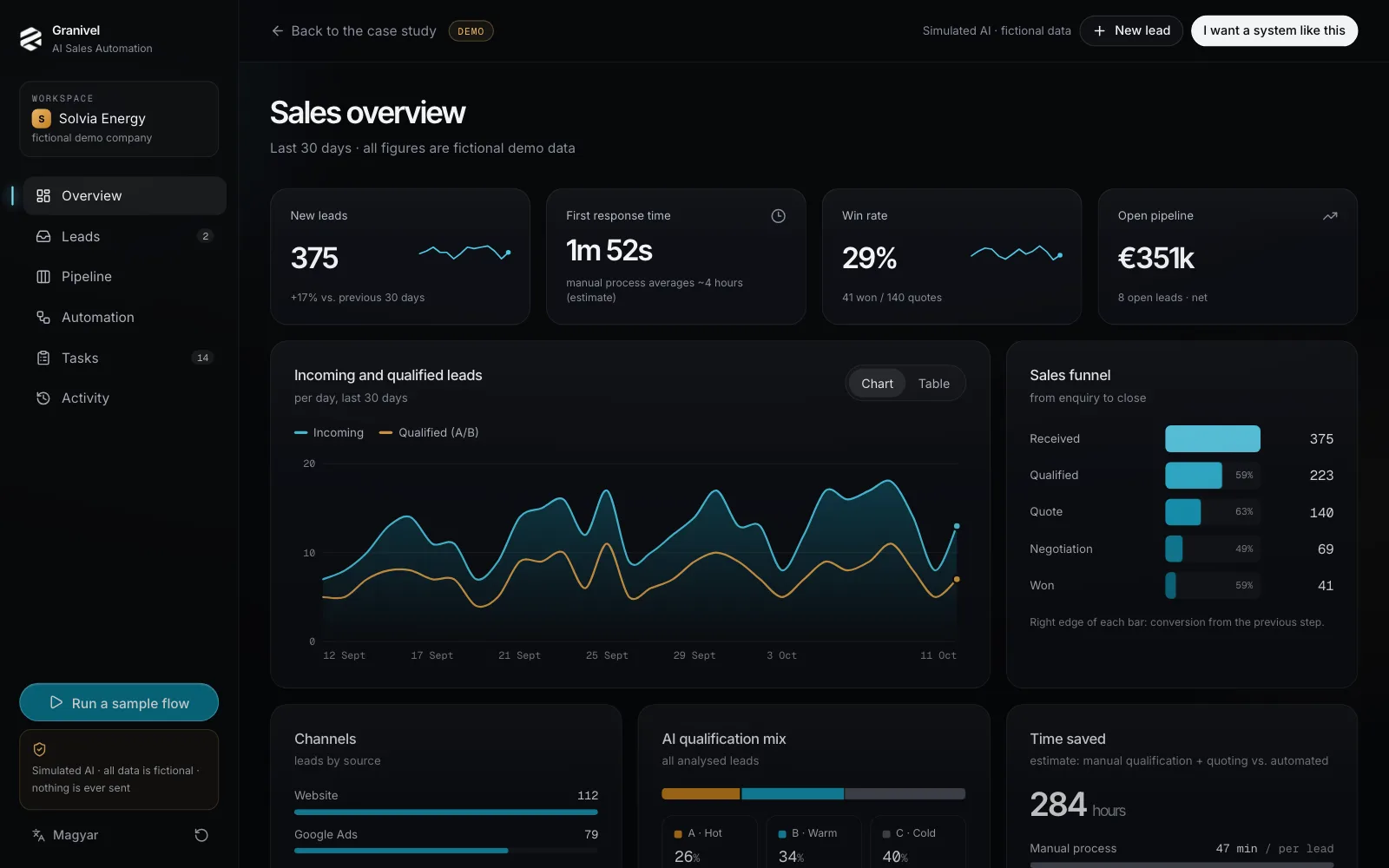Open the Automation page
1389x868 pixels.
point(125,318)
